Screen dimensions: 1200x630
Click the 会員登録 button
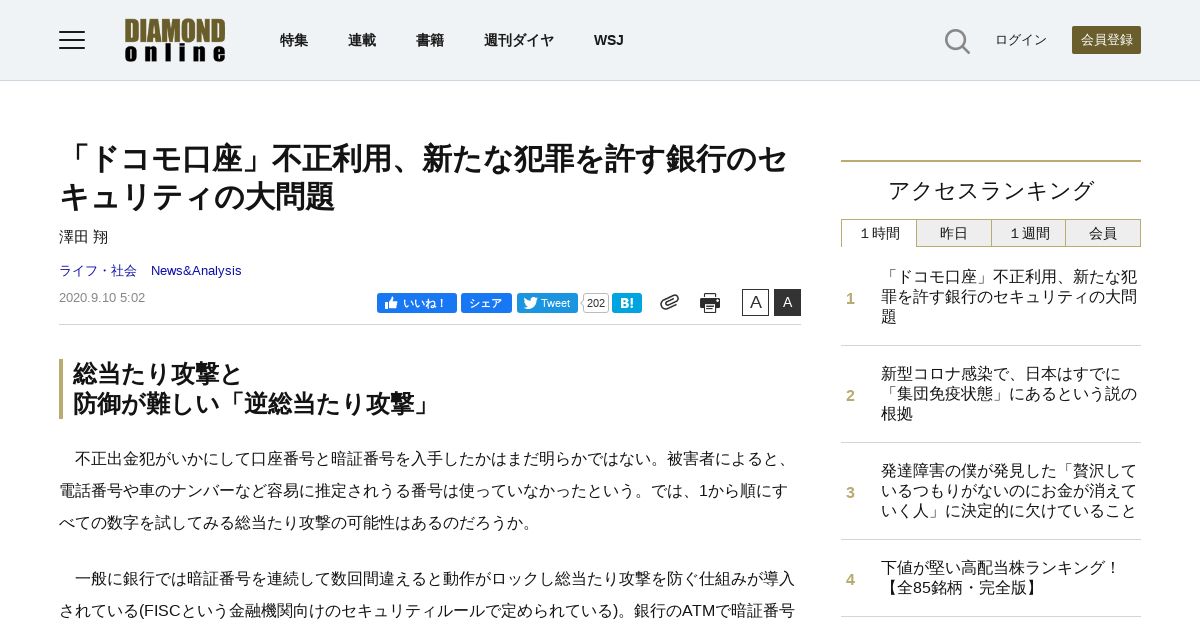1106,40
